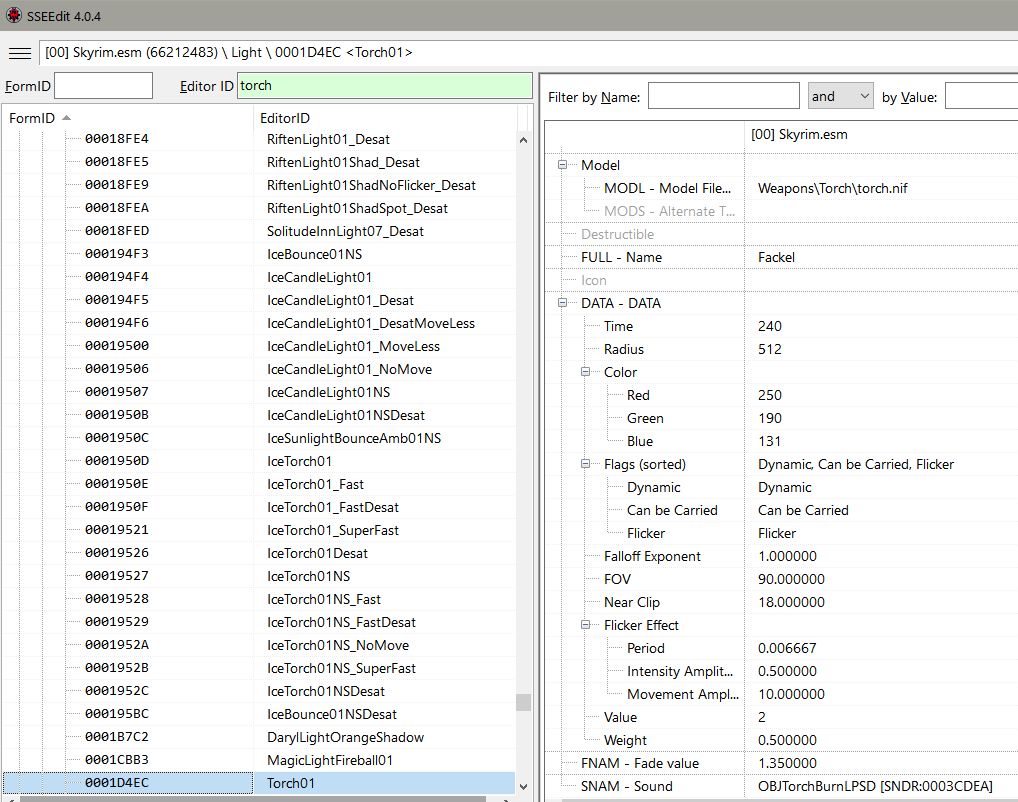Collapse the Color subtree
This screenshot has height=802, width=1018.
[x=586, y=372]
